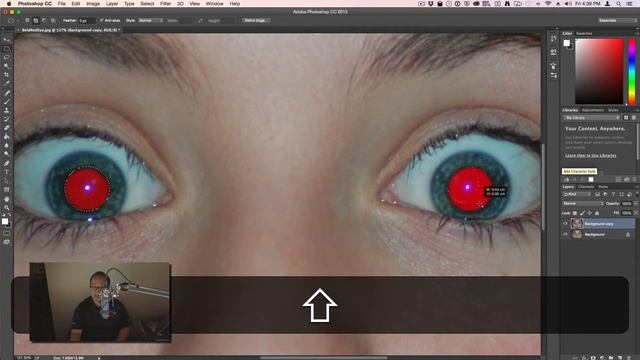The height and width of the screenshot is (360, 640).
Task: Select the Clone Stamp tool
Action: tap(7, 110)
